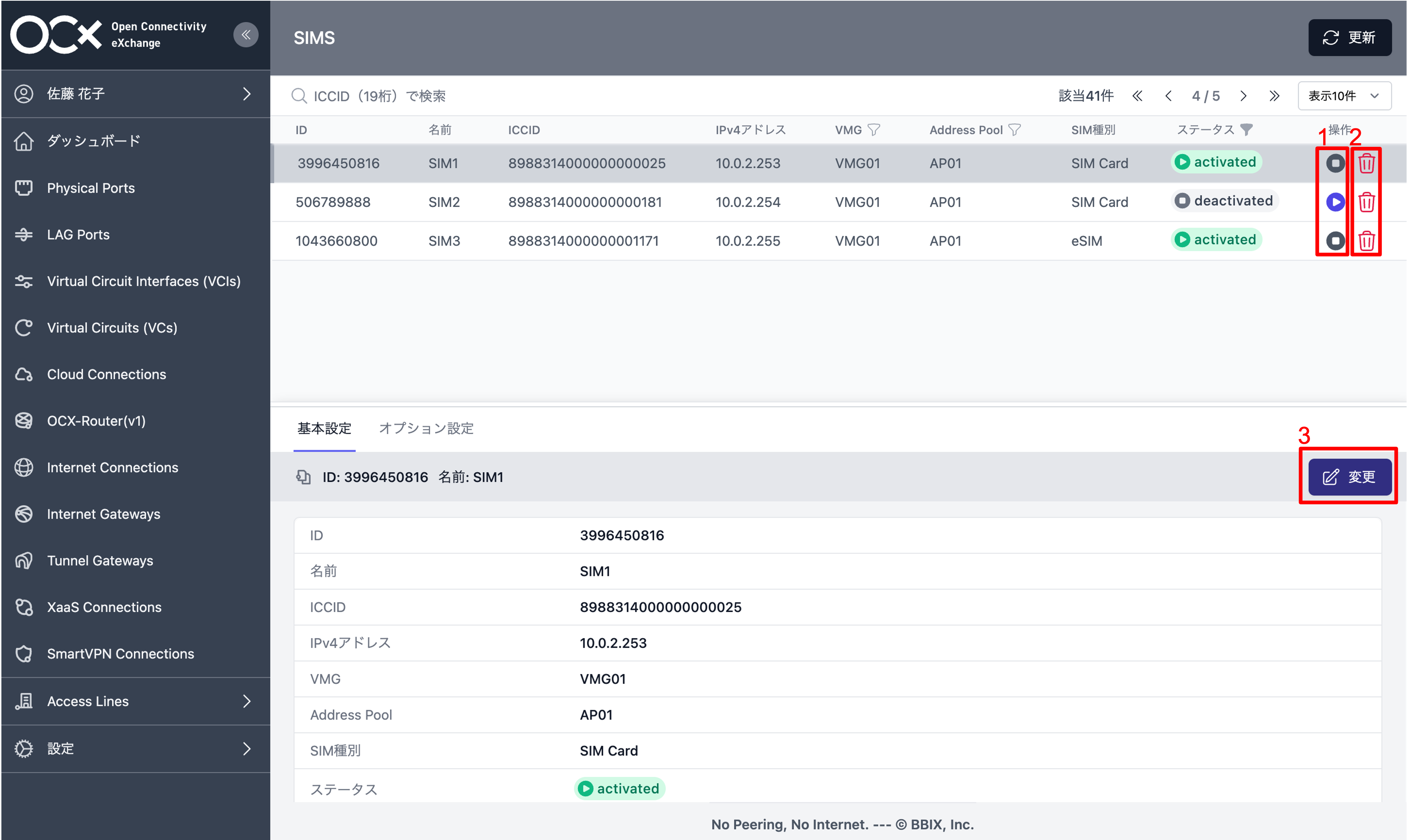Switch to the オプション設定 tab
The image size is (1407, 840).
(426, 429)
